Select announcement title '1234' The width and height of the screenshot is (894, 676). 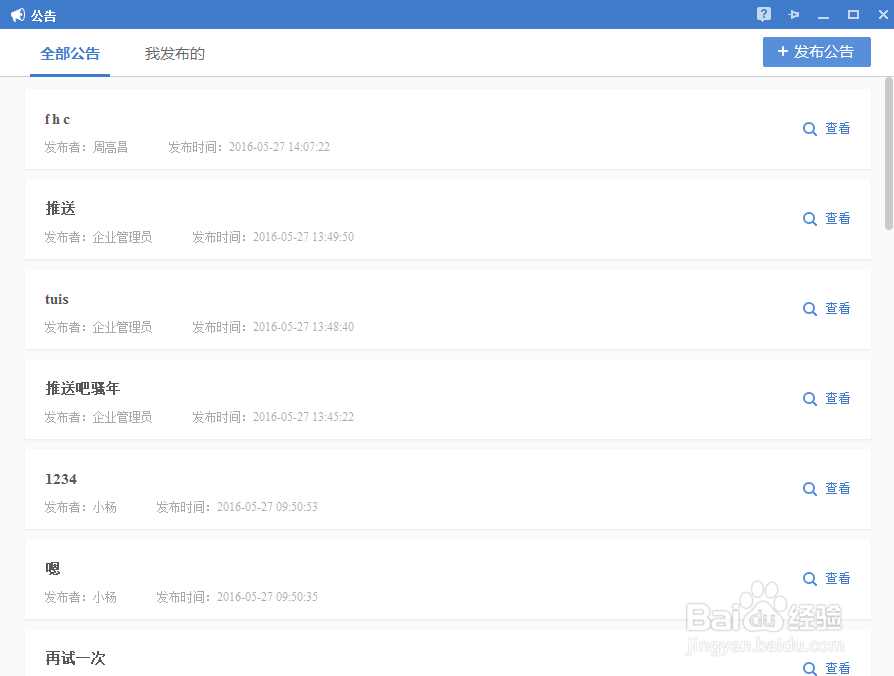(x=60, y=479)
